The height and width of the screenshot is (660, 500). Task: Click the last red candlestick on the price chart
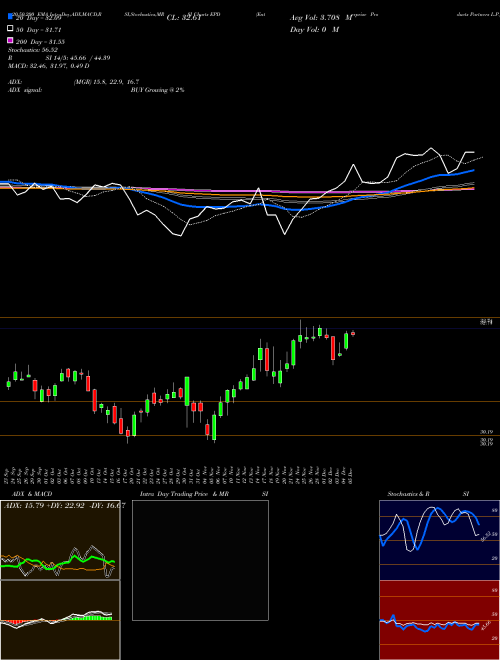point(353,333)
